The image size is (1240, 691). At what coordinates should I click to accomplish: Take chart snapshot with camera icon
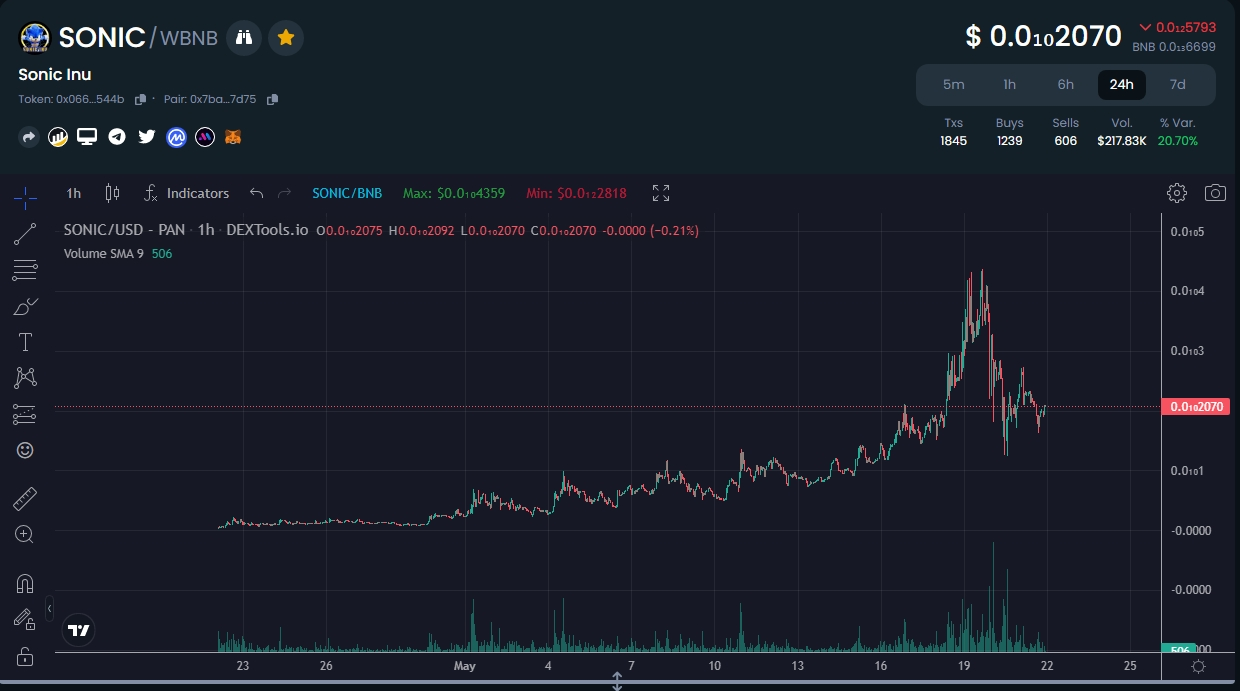pos(1215,193)
